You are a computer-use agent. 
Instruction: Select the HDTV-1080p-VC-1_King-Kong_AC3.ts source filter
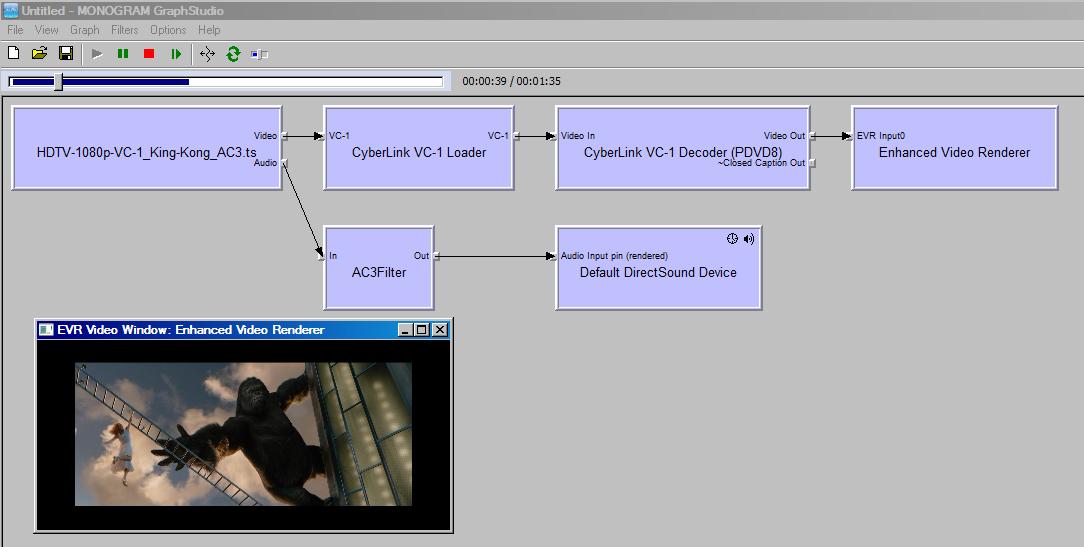147,147
